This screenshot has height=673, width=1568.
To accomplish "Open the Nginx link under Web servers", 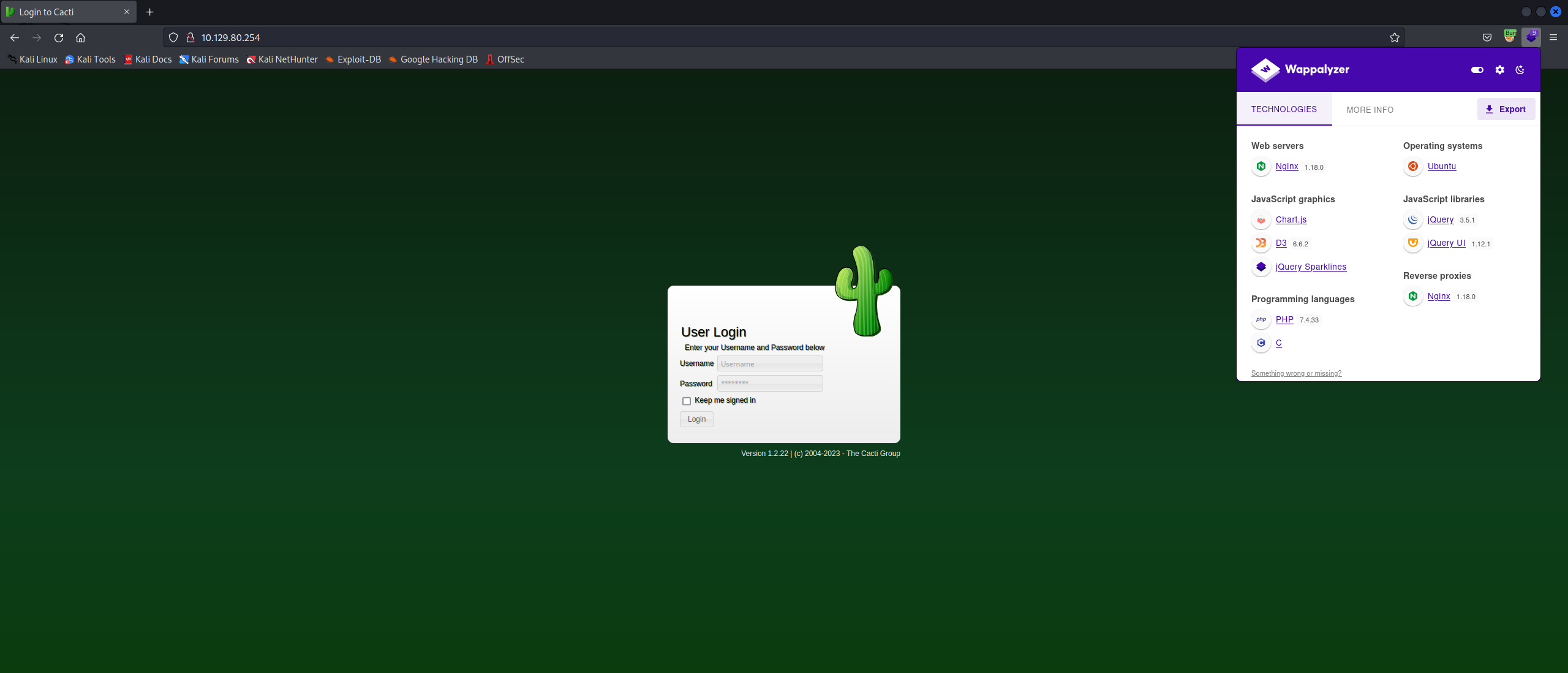I will [x=1287, y=166].
